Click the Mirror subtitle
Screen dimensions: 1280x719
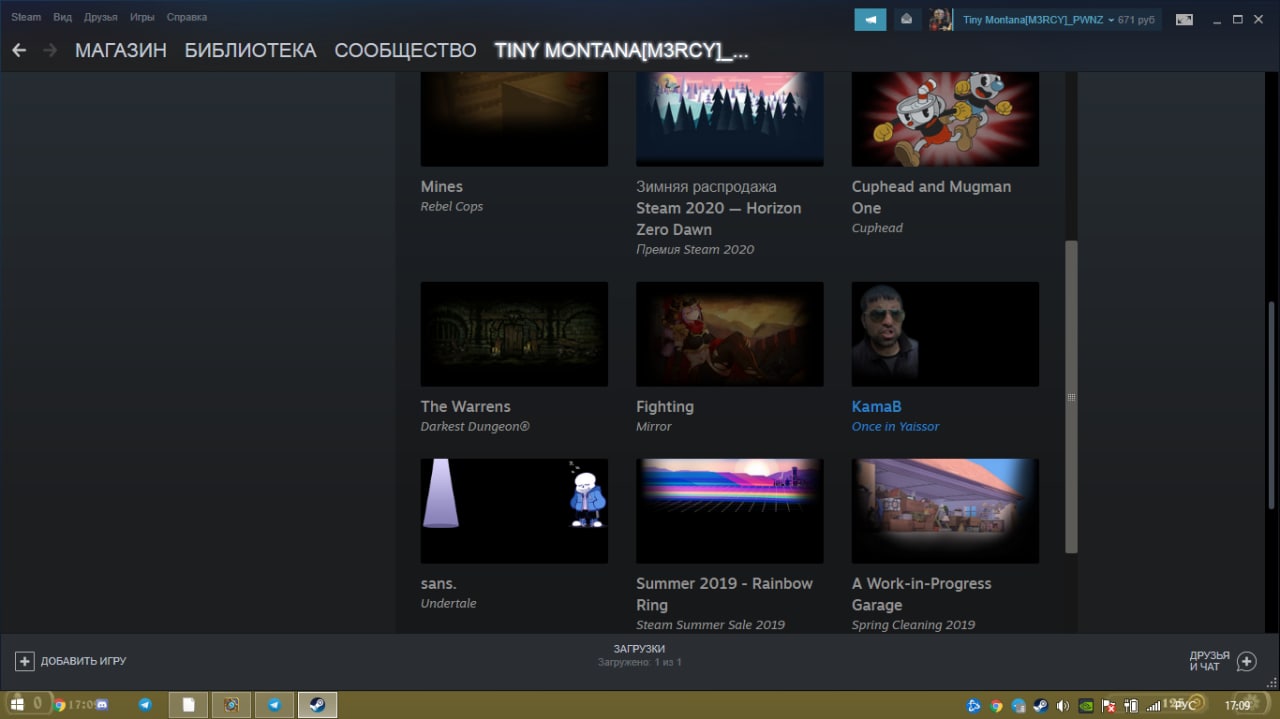tap(654, 426)
